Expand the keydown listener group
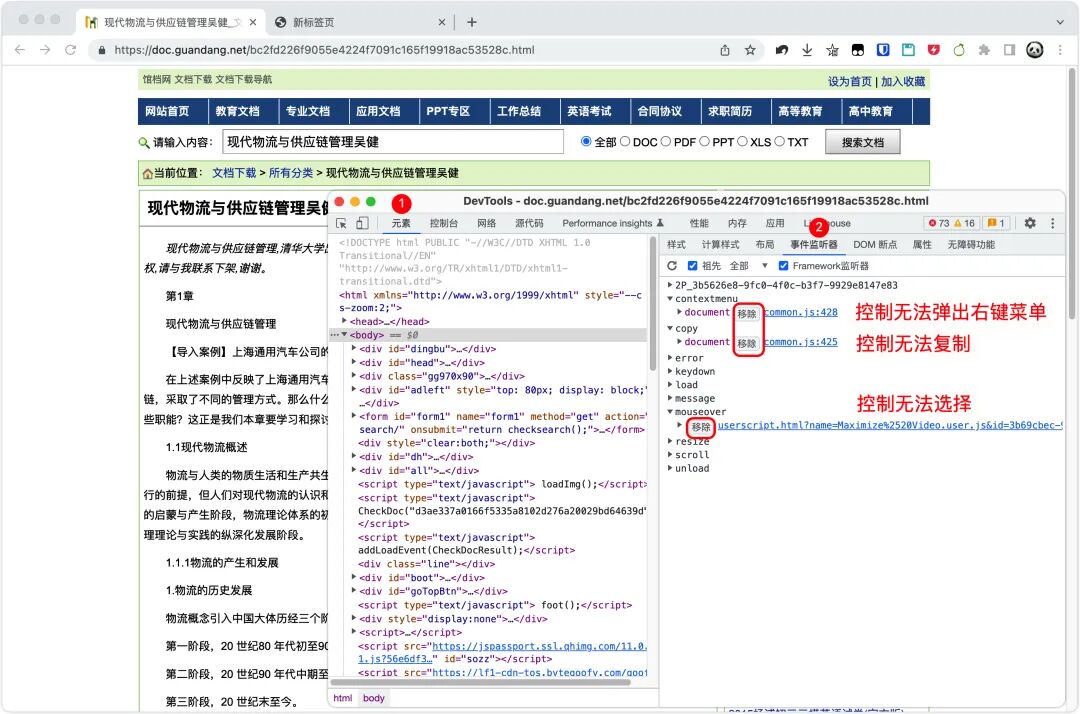Viewport: 1080px width, 714px height. [669, 371]
